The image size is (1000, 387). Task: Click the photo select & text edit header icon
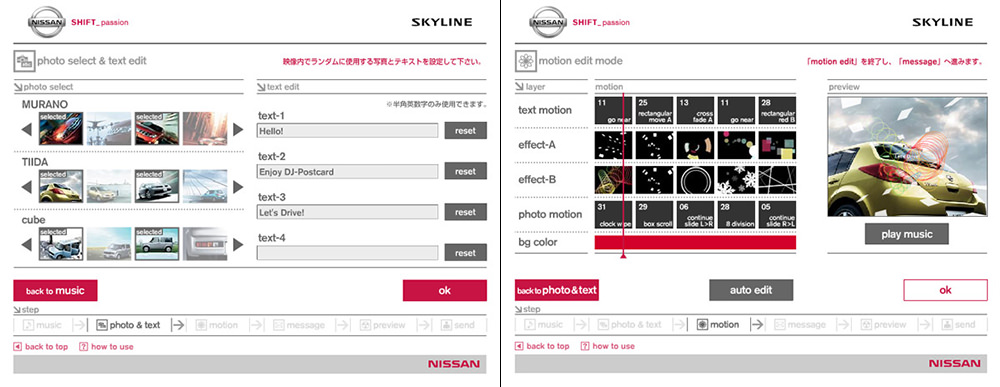click(x=24, y=61)
